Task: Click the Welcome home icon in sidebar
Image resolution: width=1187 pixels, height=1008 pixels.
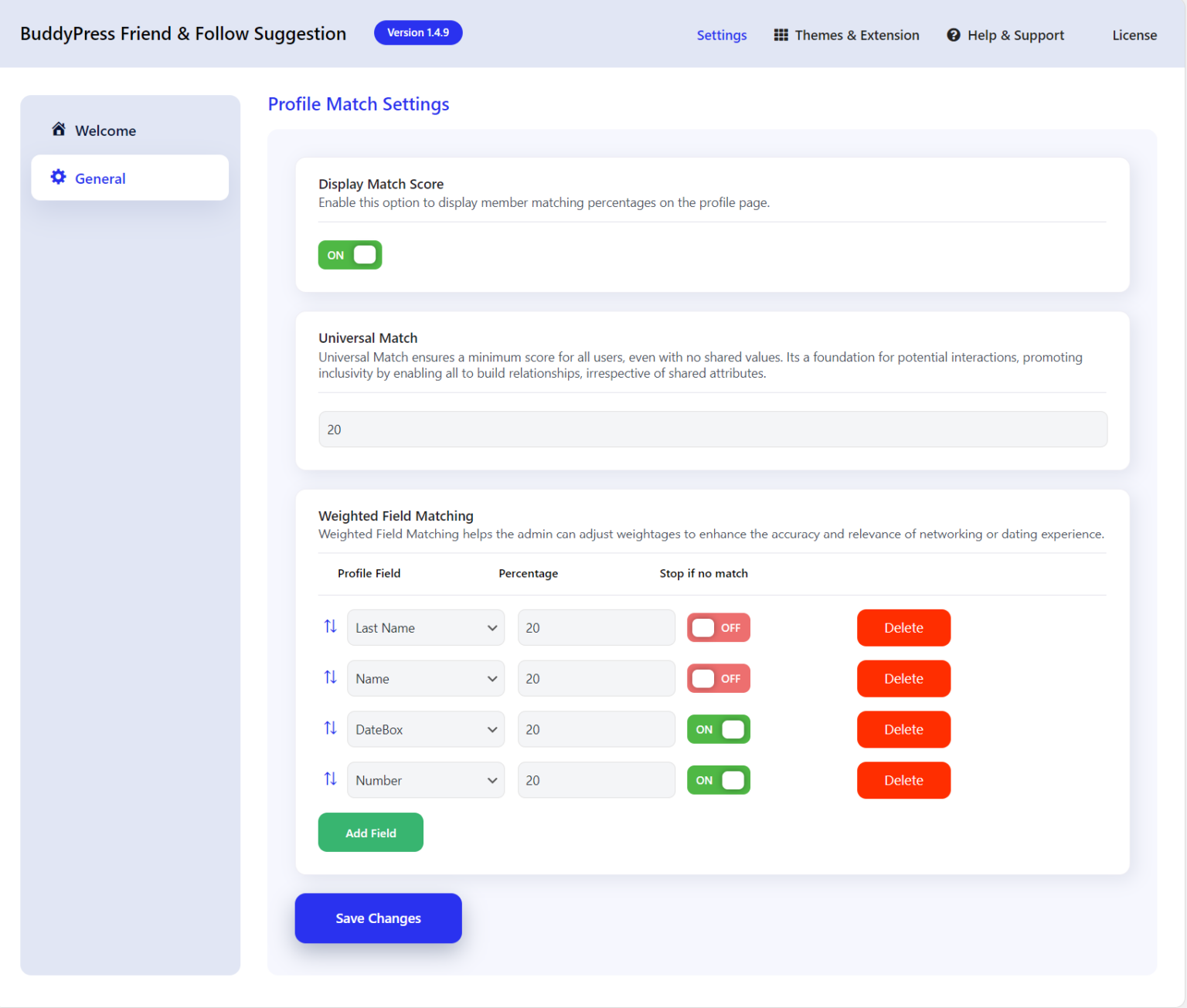Action: 60,129
